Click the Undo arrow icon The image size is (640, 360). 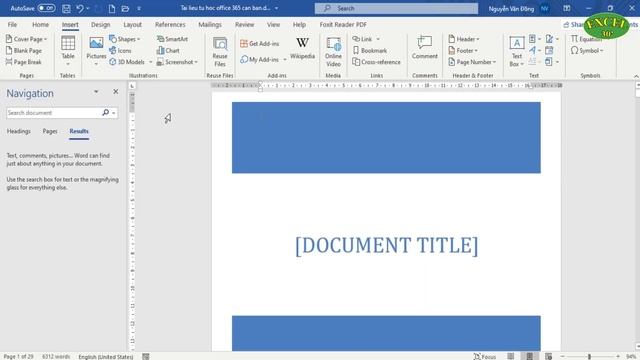pos(80,8)
